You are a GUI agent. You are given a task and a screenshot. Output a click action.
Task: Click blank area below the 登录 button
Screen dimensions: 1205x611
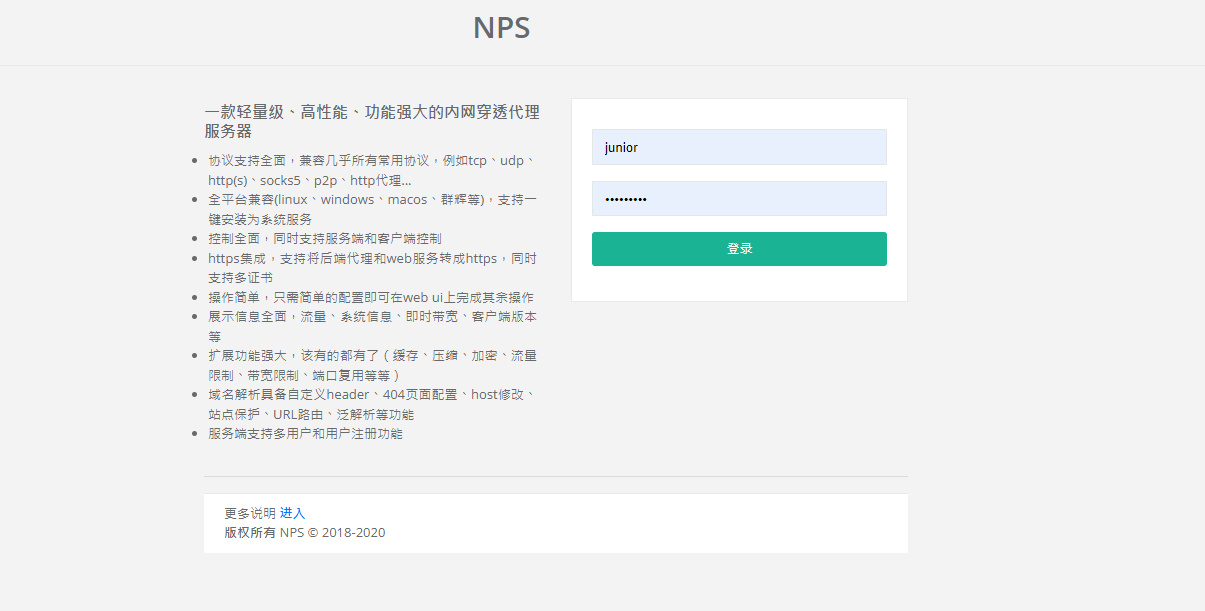[x=738, y=283]
